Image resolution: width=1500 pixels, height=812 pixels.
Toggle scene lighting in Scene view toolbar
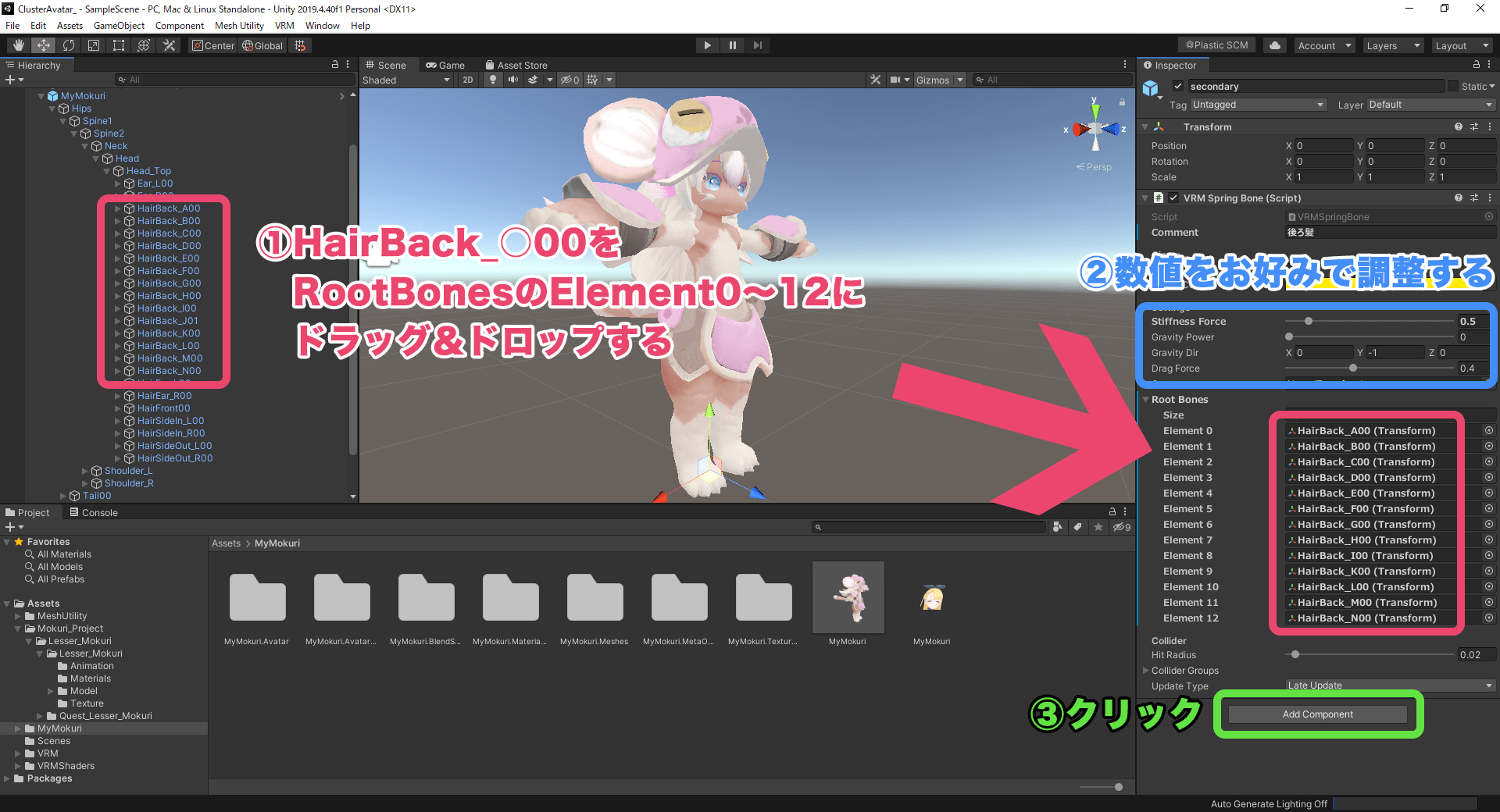(x=494, y=80)
